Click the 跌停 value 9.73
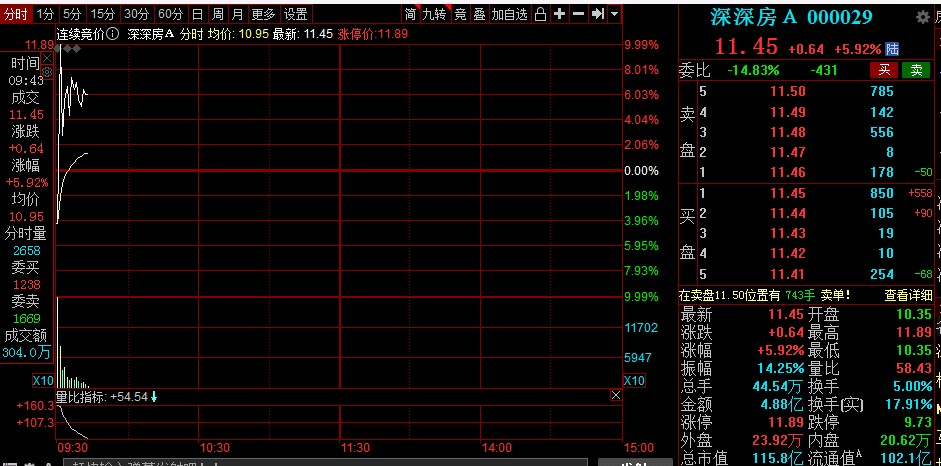Viewport: 941px width, 466px height. click(x=919, y=422)
